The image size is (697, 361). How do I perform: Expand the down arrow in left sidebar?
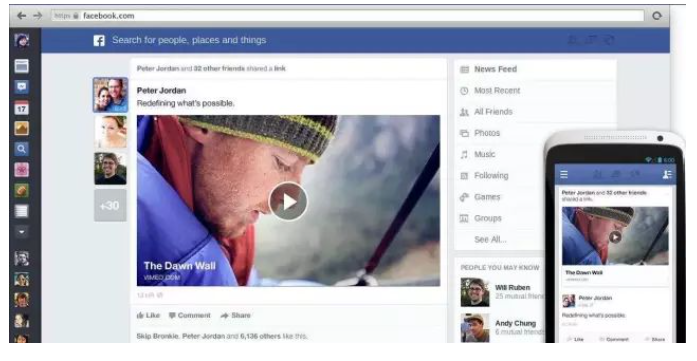(21, 232)
